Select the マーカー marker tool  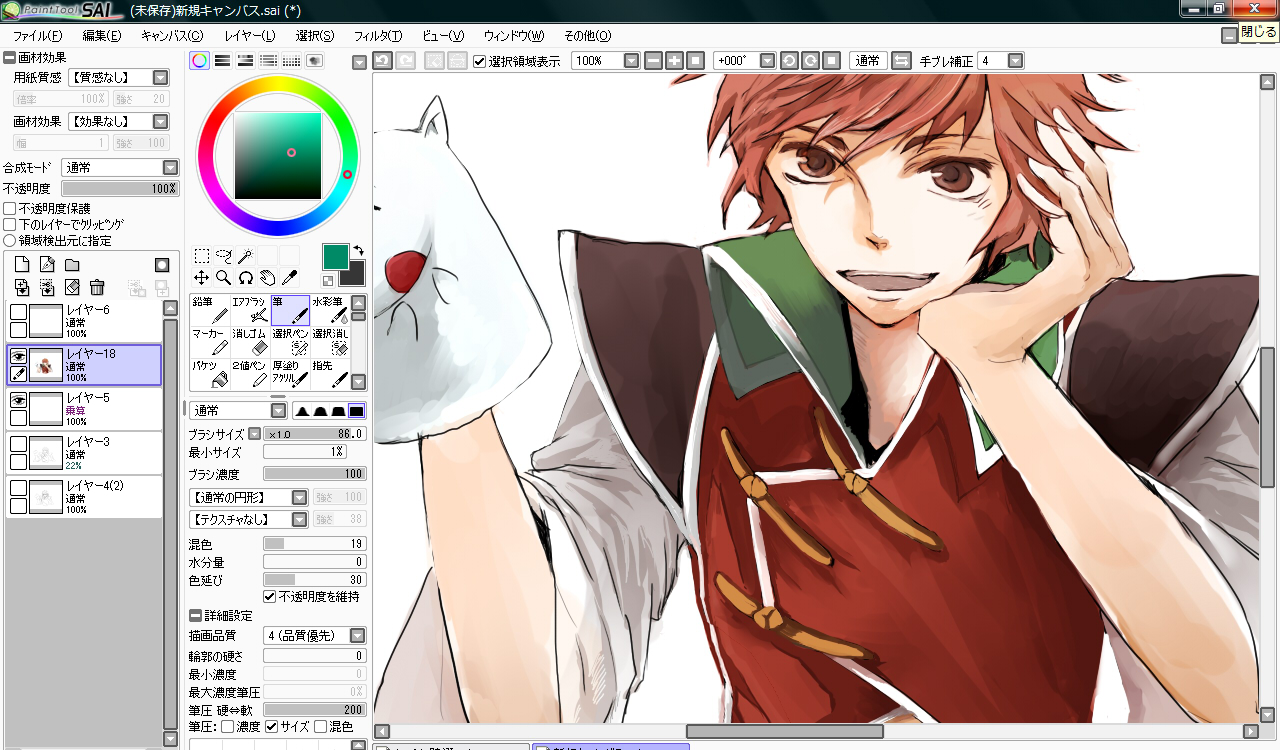point(209,342)
